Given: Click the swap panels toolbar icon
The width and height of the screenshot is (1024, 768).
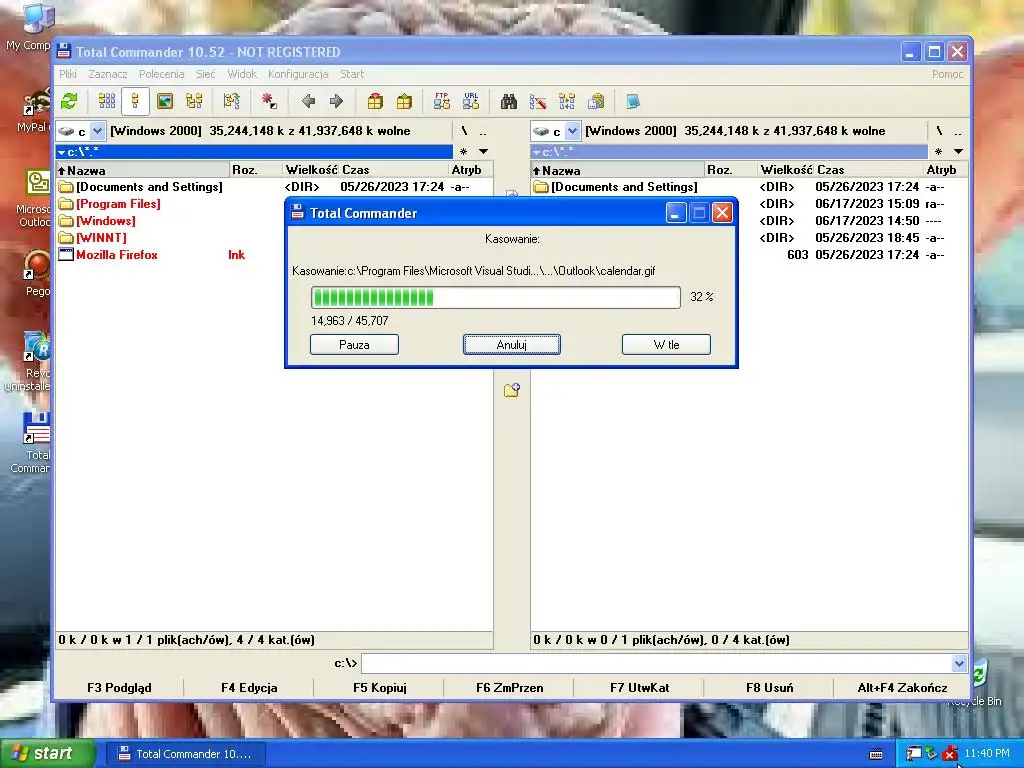Looking at the screenshot, I should pos(231,101).
